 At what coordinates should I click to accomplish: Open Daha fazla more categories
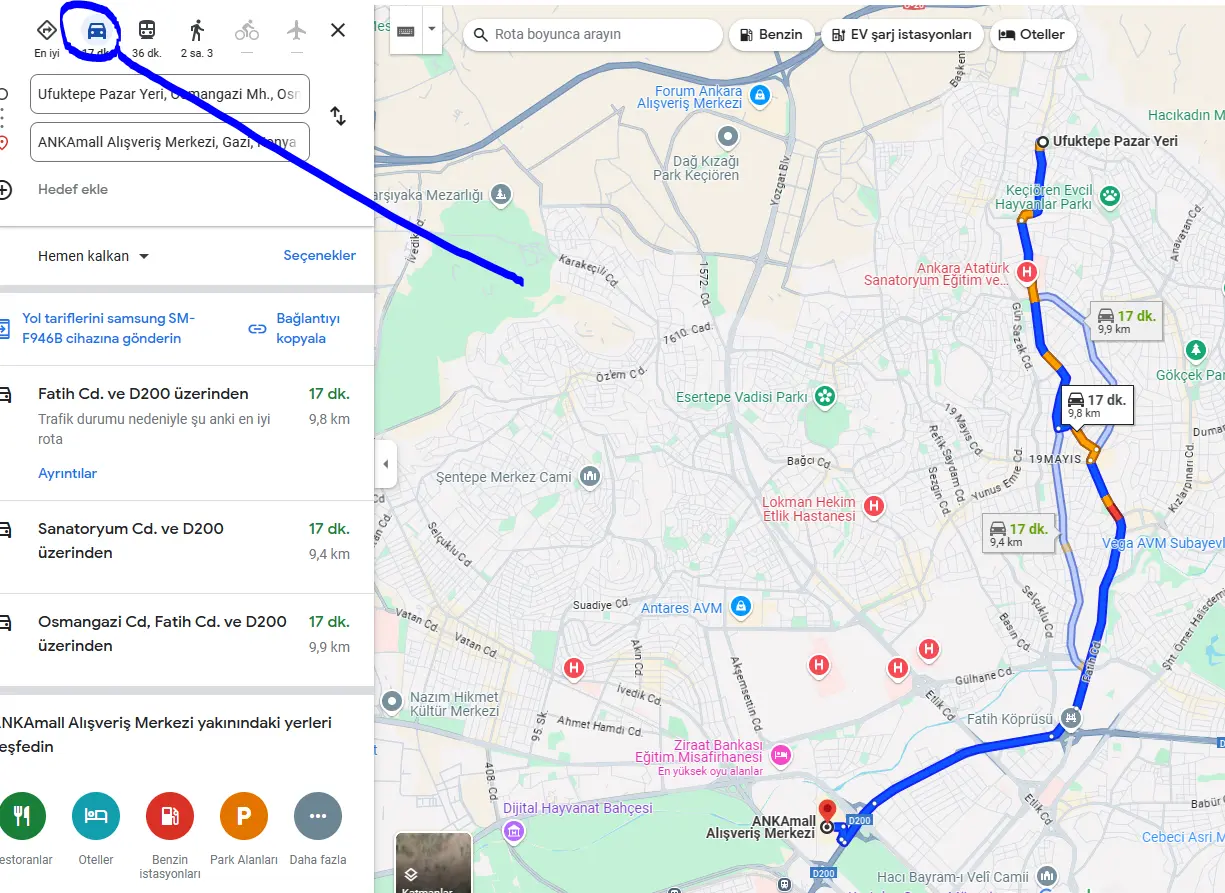click(x=318, y=816)
